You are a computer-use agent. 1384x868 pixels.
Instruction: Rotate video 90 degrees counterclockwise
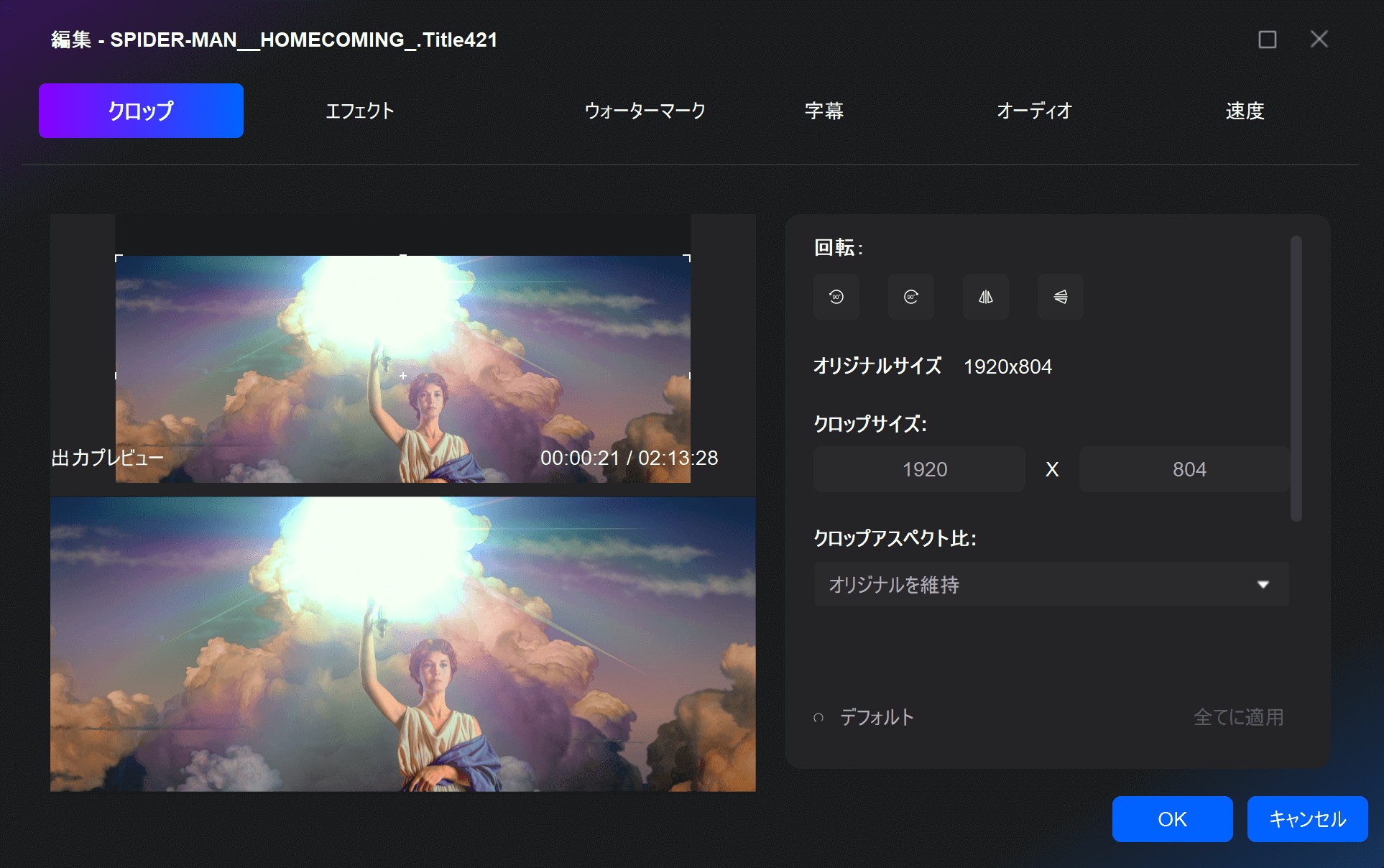click(836, 297)
